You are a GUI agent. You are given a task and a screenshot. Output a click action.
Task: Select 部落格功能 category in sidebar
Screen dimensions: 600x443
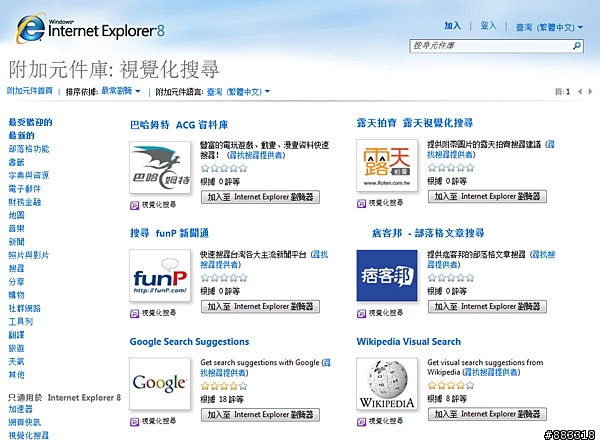click(x=29, y=149)
